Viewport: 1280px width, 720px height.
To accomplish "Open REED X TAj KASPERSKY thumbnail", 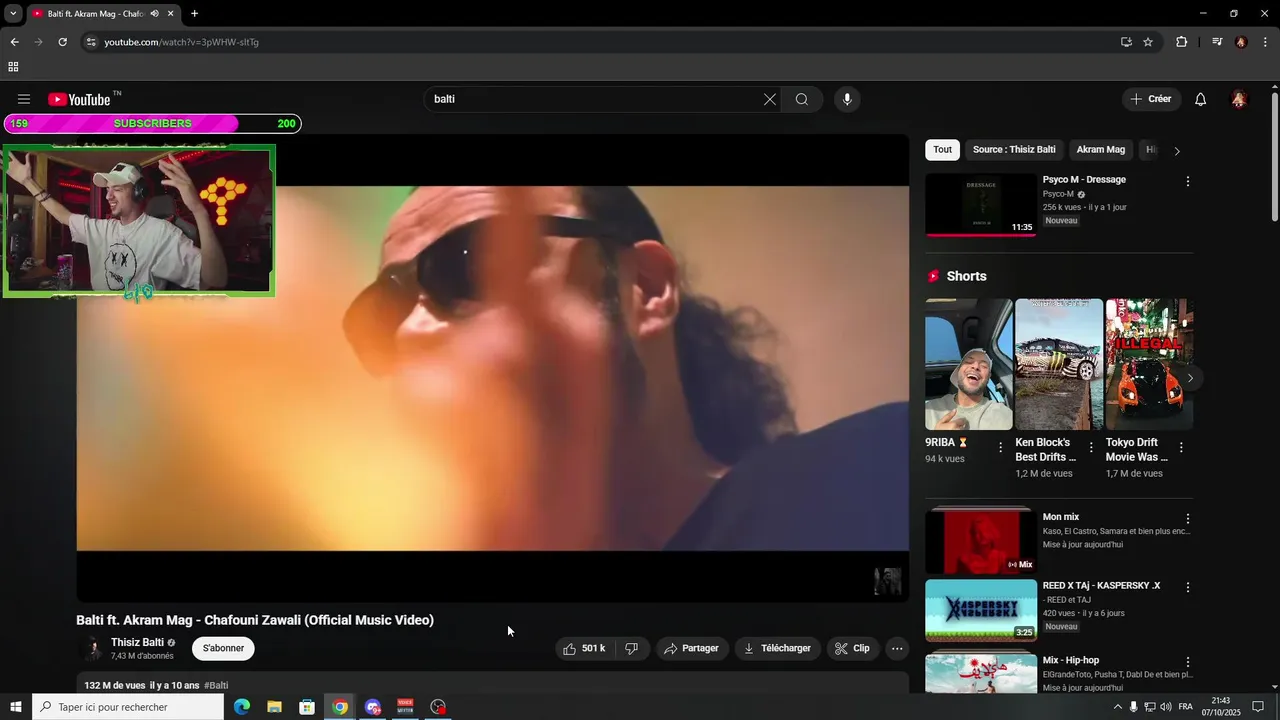I will click(981, 610).
